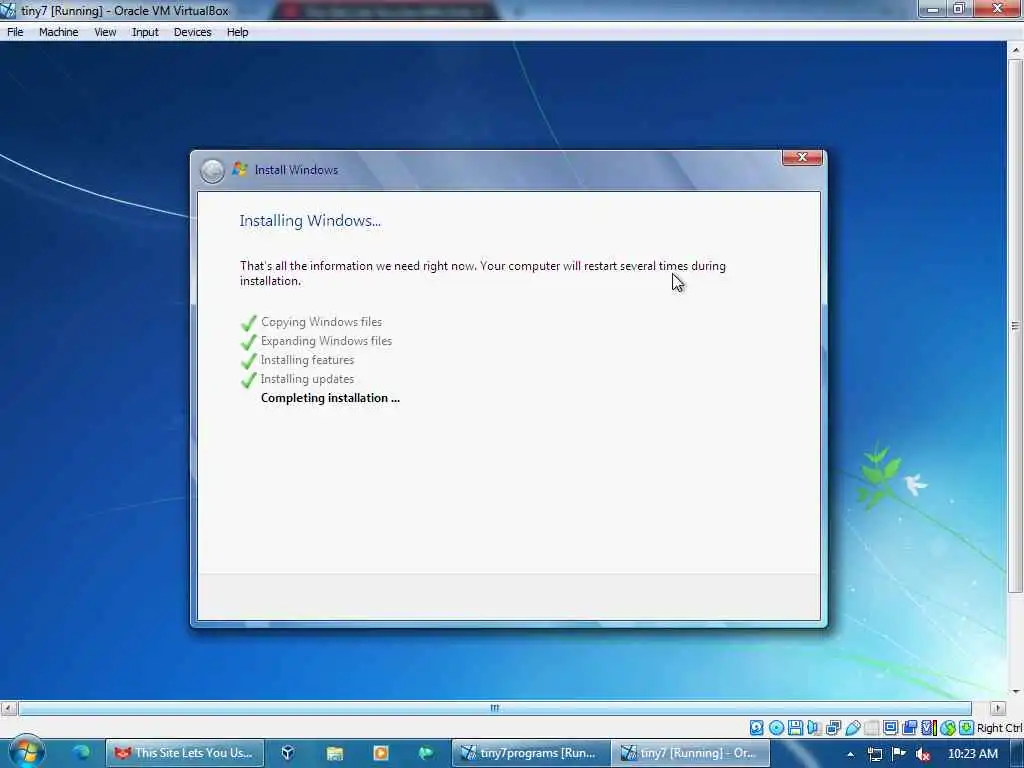Click the 10:23 AM clock
Viewport: 1024px width, 768px height.
point(973,754)
